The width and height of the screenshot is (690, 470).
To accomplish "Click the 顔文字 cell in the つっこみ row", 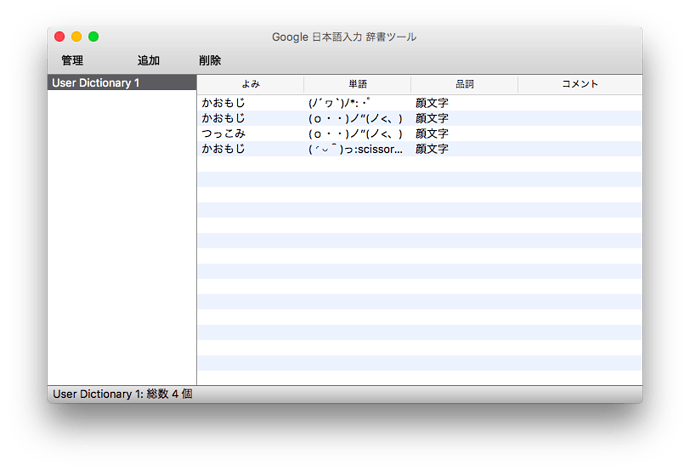I will click(432, 133).
